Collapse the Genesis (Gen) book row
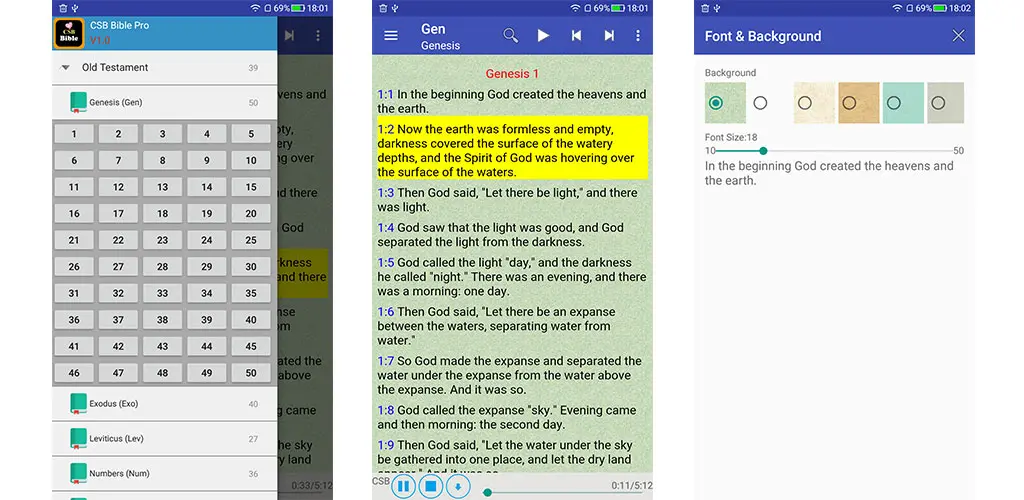Screen dimensions: 1024x500 pos(165,102)
